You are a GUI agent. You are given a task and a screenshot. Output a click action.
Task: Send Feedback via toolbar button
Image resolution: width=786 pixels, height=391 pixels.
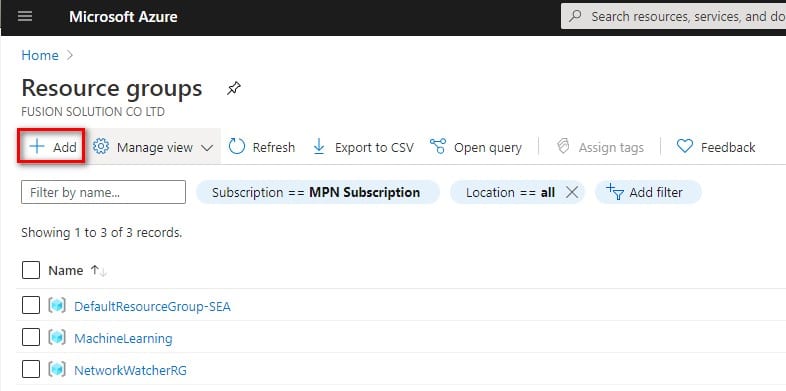[716, 147]
